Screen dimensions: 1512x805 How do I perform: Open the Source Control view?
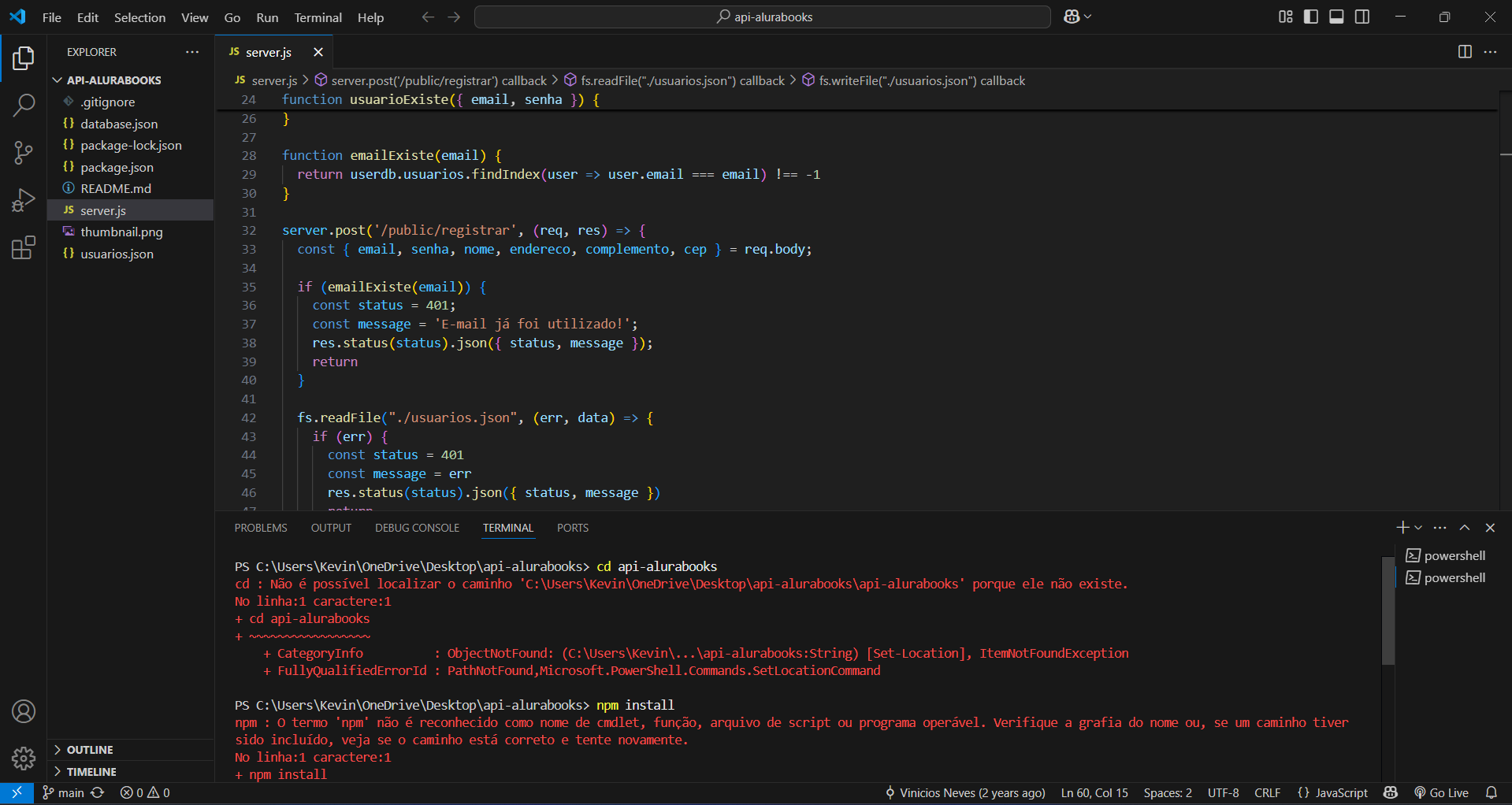click(24, 152)
